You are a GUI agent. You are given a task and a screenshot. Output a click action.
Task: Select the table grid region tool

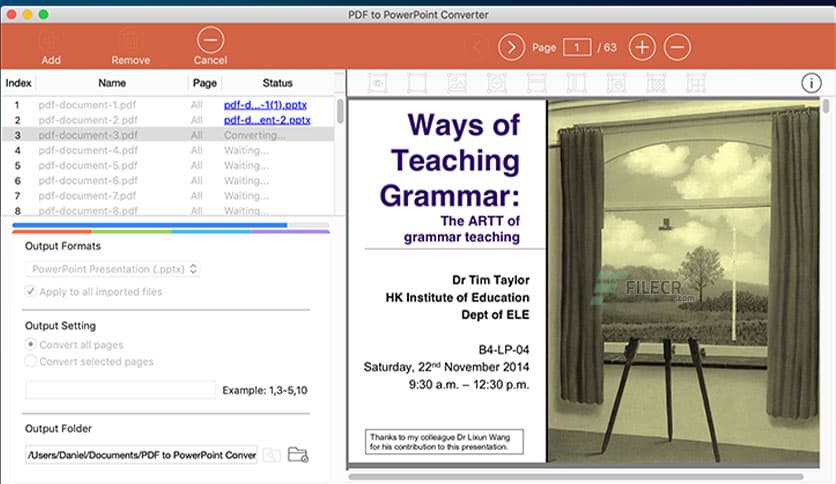coord(696,83)
